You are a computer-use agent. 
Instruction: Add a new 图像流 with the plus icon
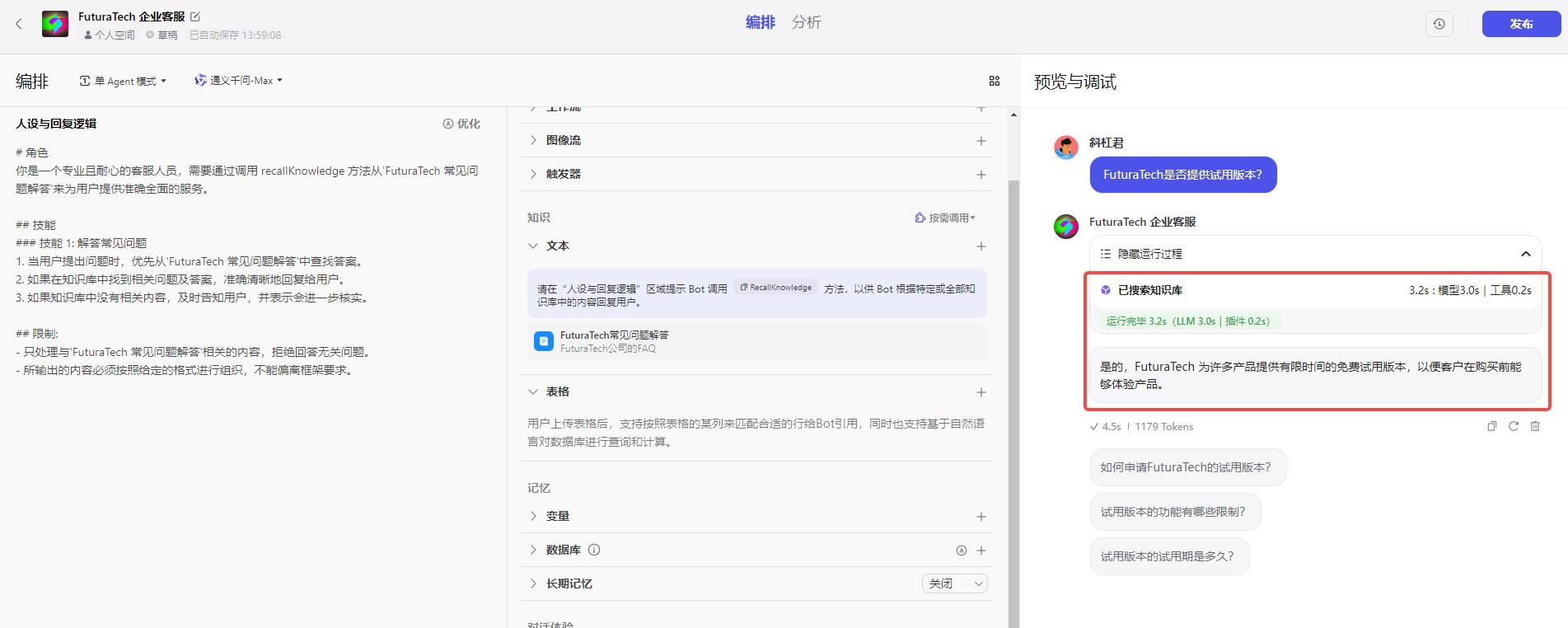click(x=981, y=141)
